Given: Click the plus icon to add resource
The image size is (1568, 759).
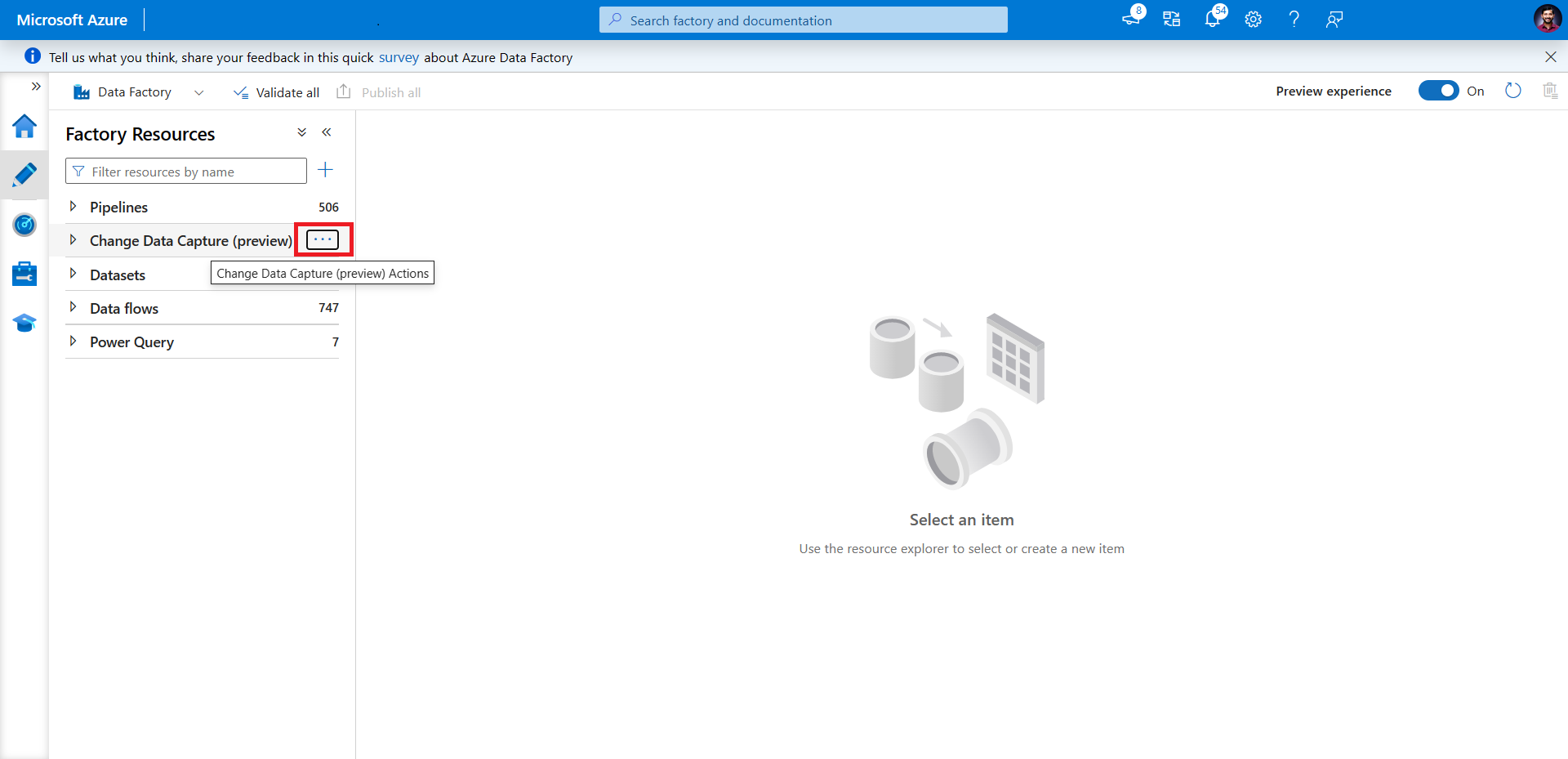Looking at the screenshot, I should pos(325,170).
